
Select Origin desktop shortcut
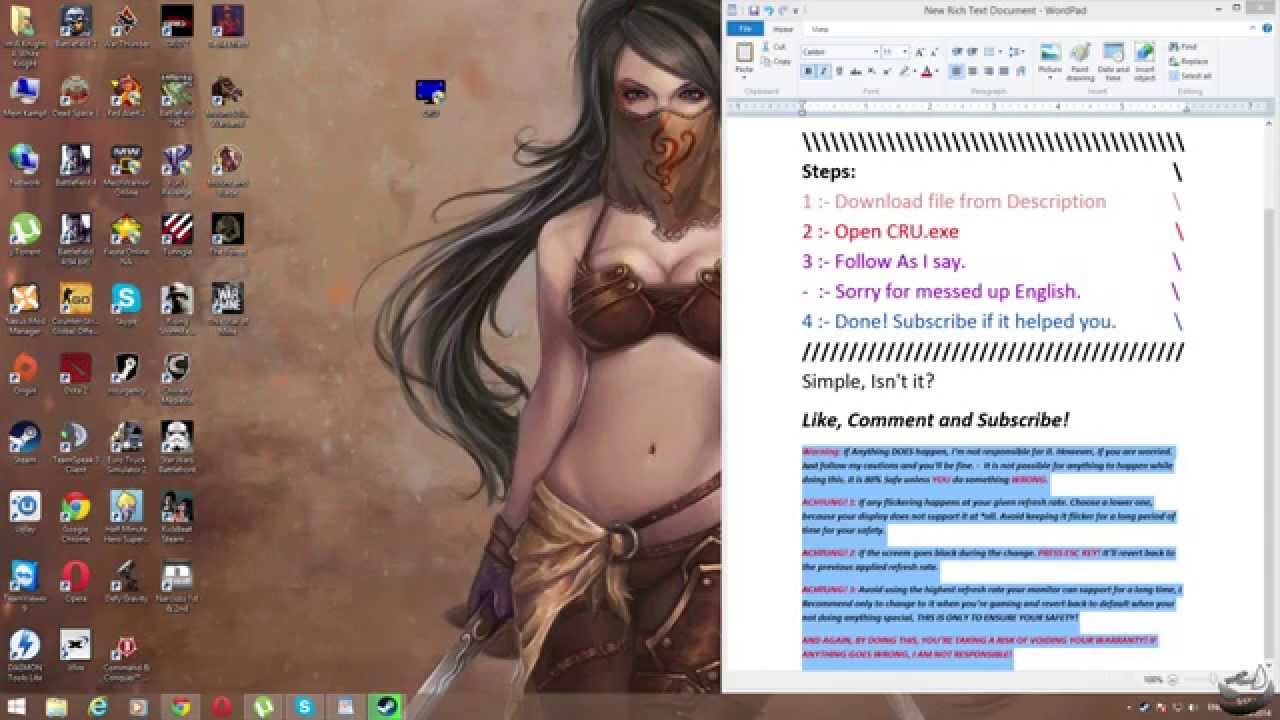(25, 375)
